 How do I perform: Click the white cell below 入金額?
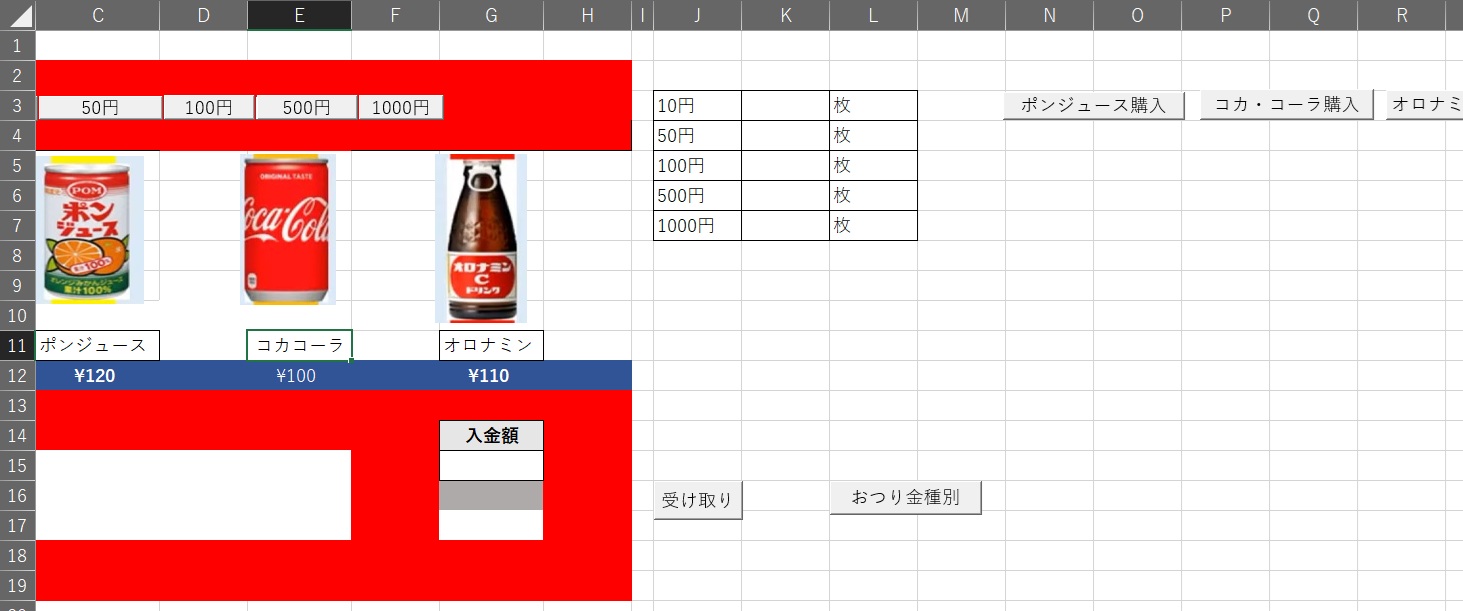tap(491, 465)
